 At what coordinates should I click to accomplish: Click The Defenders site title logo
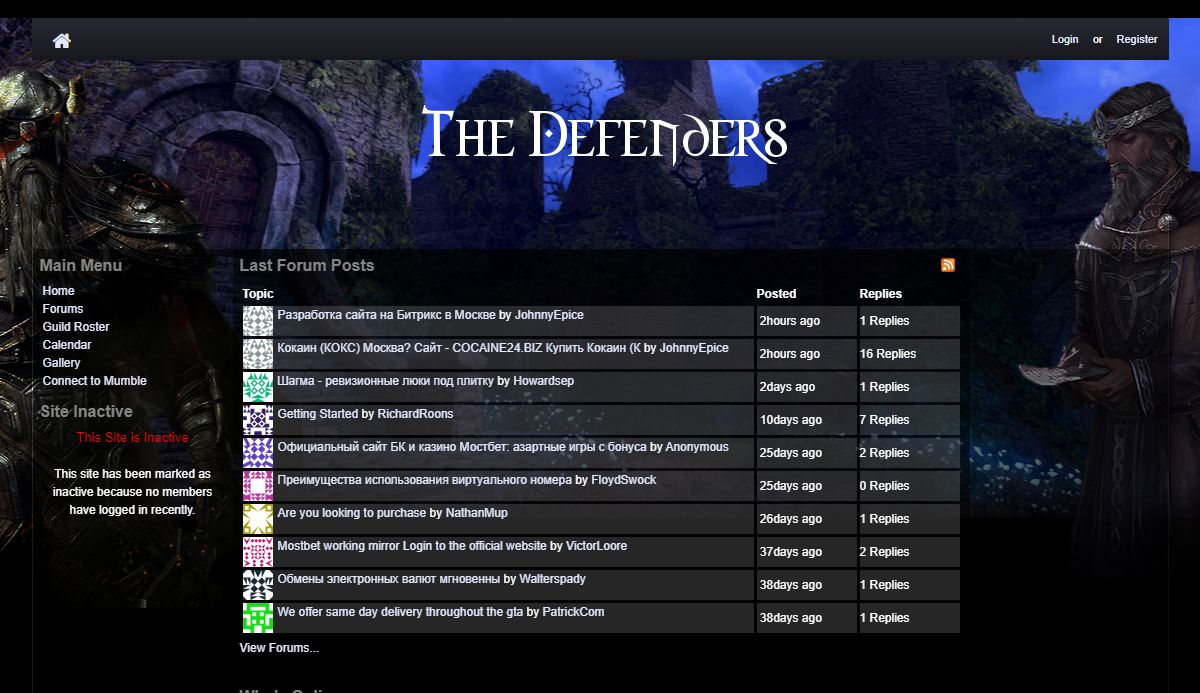tap(604, 135)
